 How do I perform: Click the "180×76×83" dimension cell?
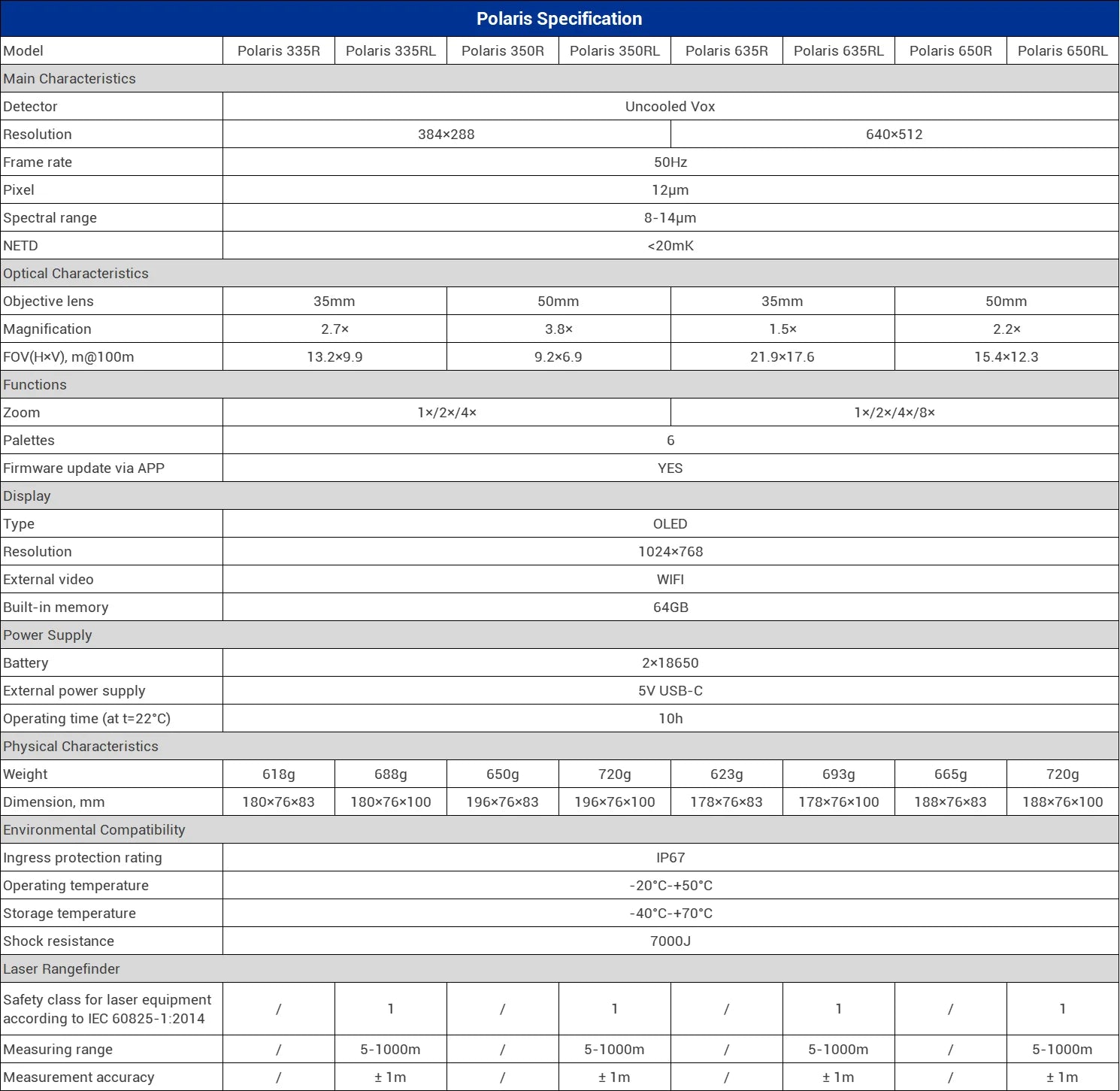click(x=279, y=802)
